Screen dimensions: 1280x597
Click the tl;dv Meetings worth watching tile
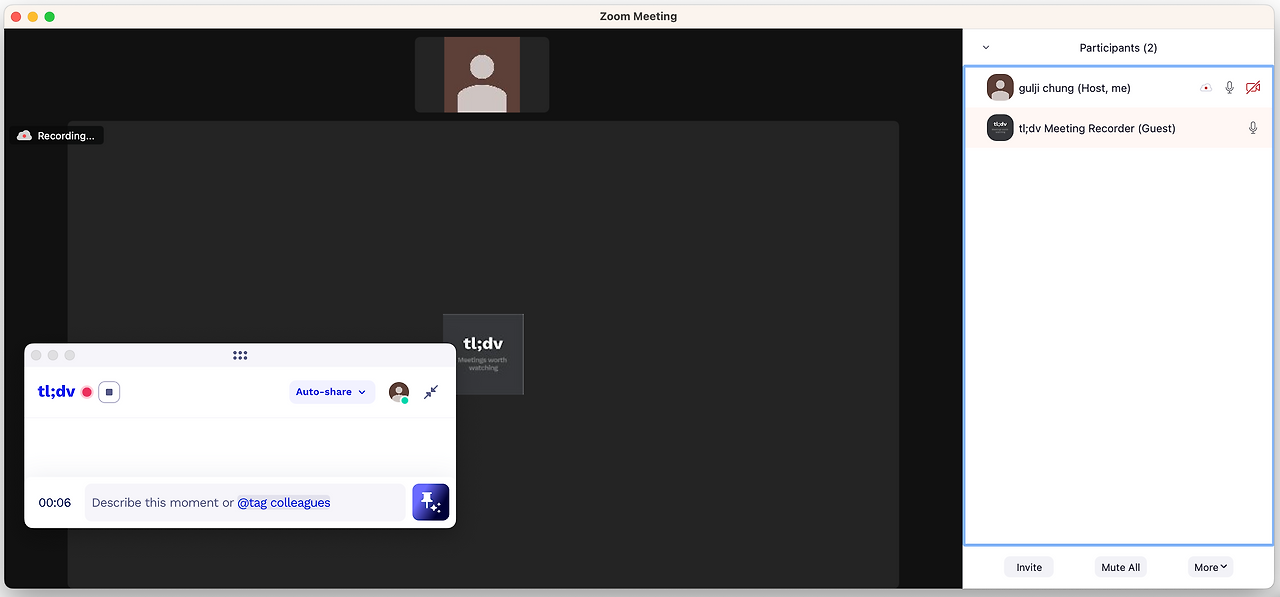point(483,354)
